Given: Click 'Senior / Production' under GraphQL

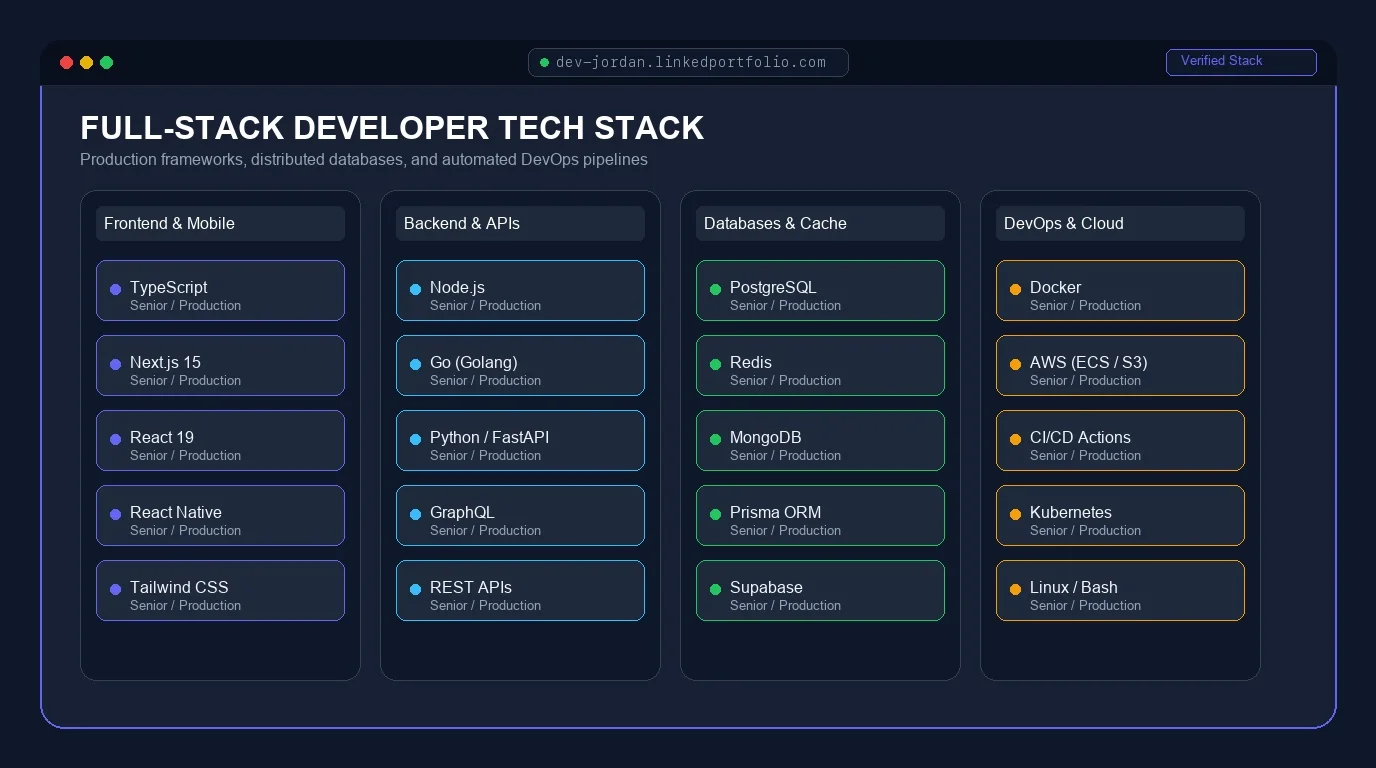Looking at the screenshot, I should pyautogui.click(x=485, y=531).
